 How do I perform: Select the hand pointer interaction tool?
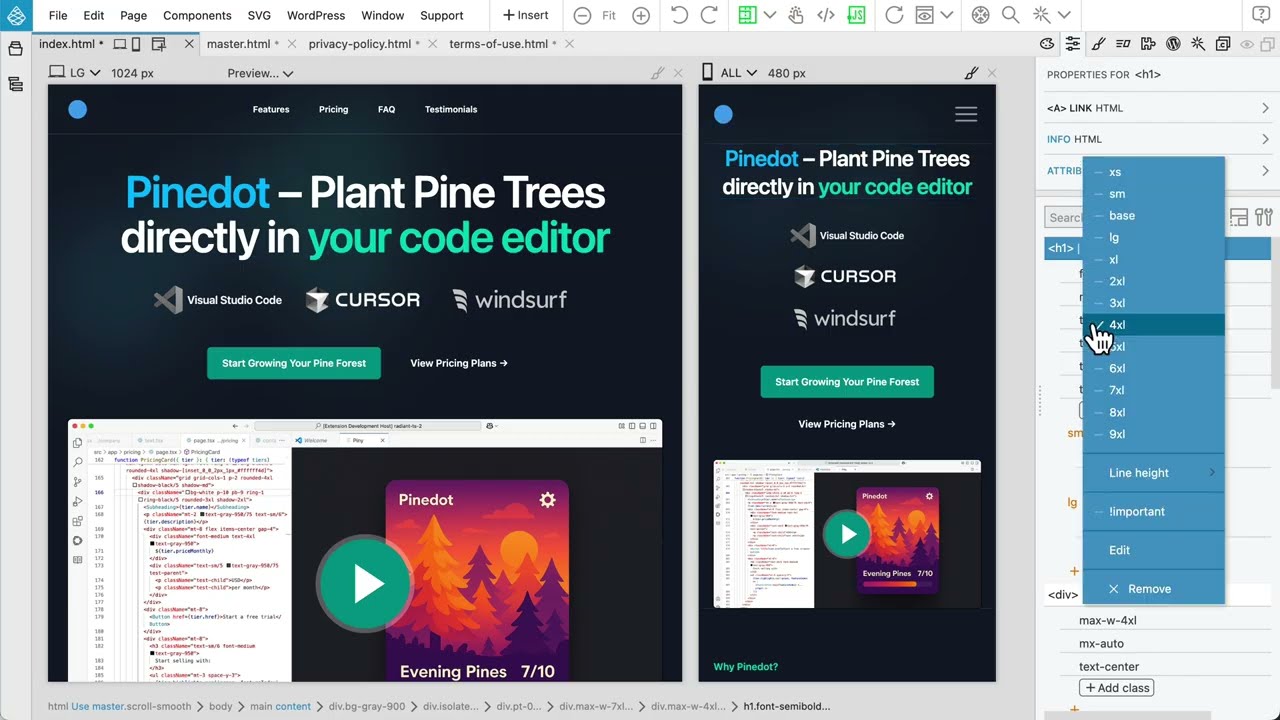[x=797, y=15]
